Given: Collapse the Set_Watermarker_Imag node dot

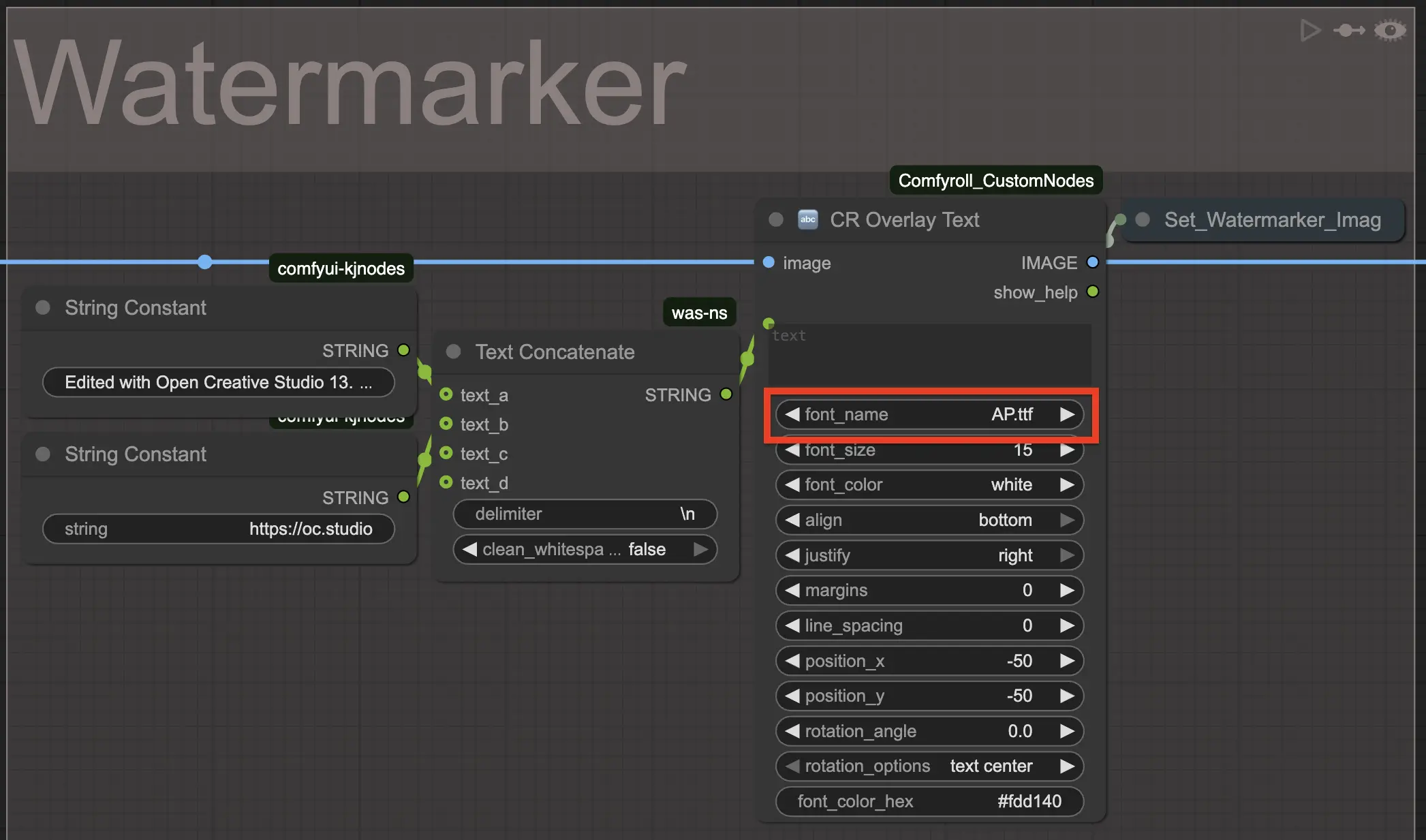Looking at the screenshot, I should (1143, 219).
